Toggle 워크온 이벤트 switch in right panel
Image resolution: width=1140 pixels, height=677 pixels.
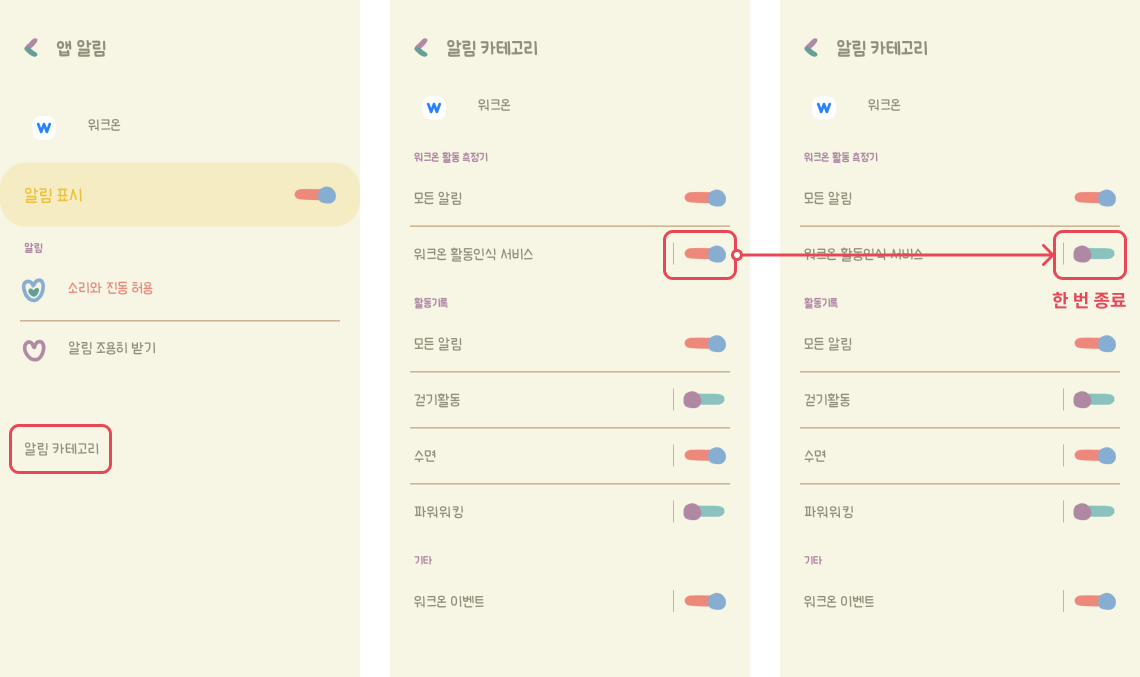1095,601
